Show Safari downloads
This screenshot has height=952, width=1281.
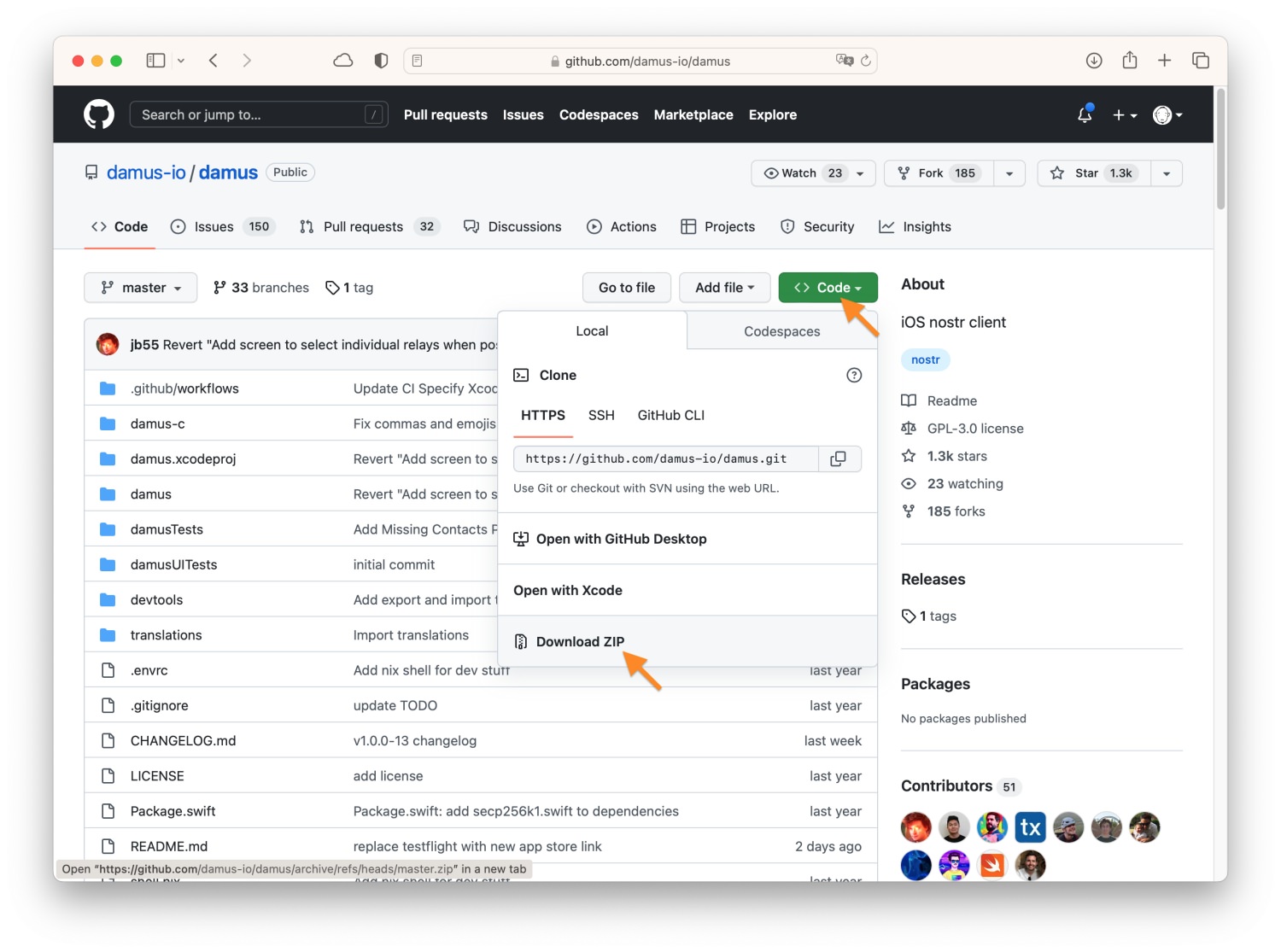pos(1094,61)
